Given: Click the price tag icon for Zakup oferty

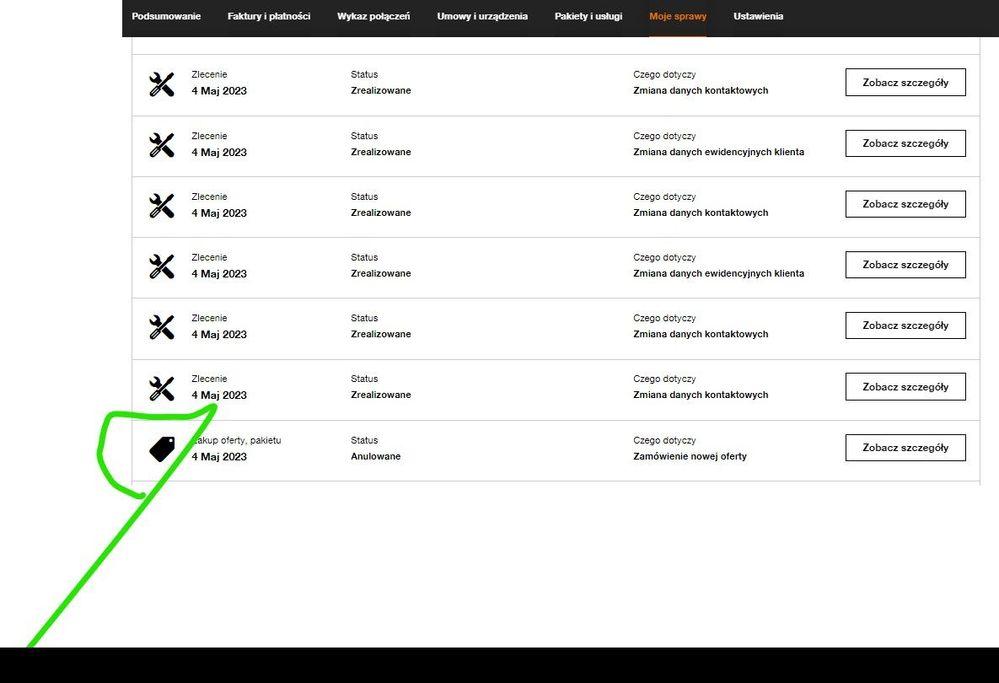Looking at the screenshot, I should [162, 449].
